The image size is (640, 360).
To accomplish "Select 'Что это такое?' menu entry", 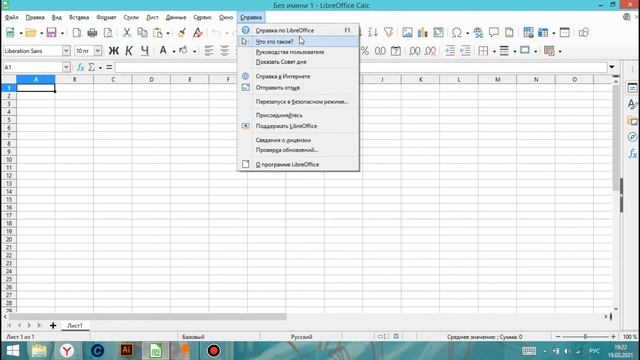I will coord(298,41).
